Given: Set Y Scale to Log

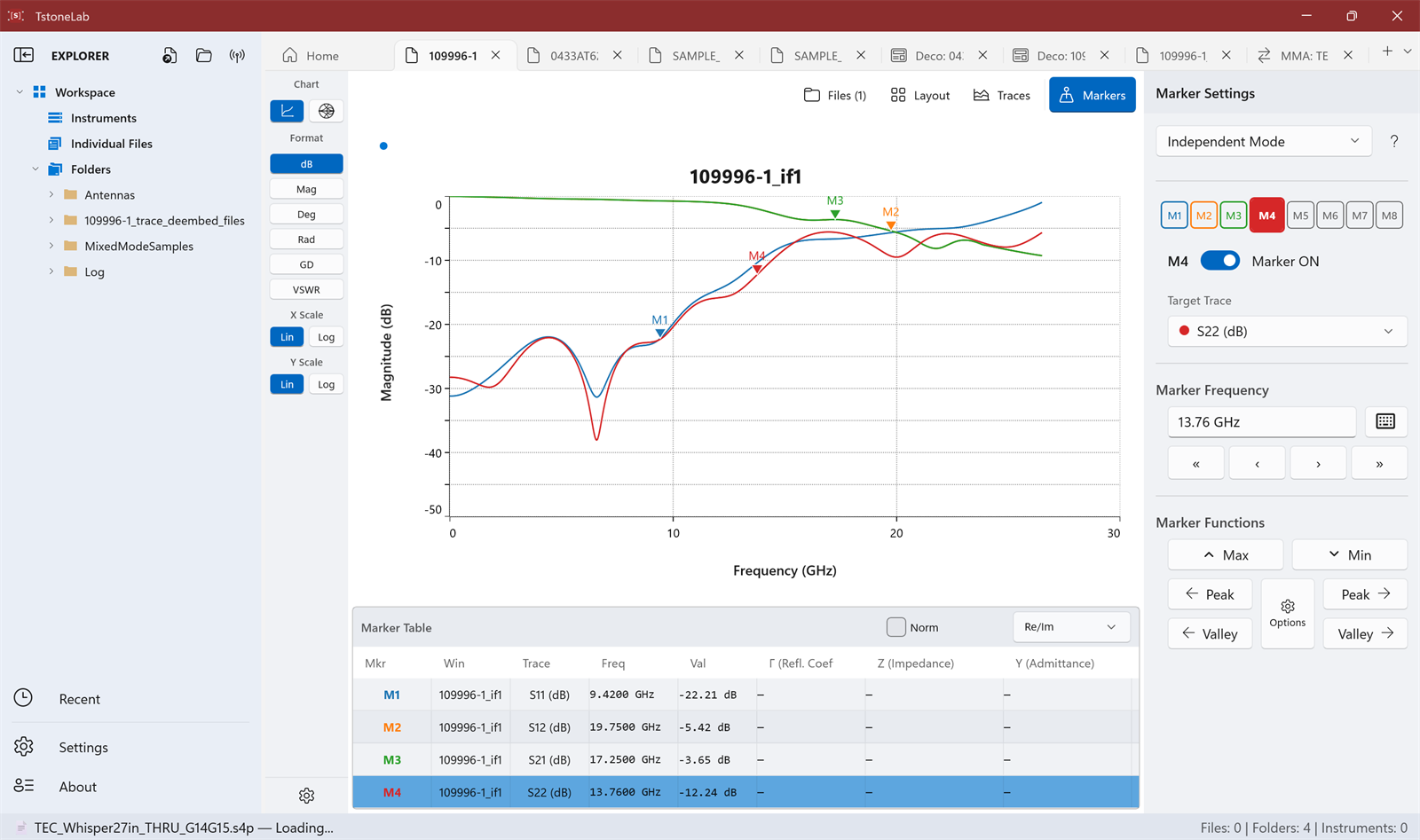Looking at the screenshot, I should pos(326,384).
